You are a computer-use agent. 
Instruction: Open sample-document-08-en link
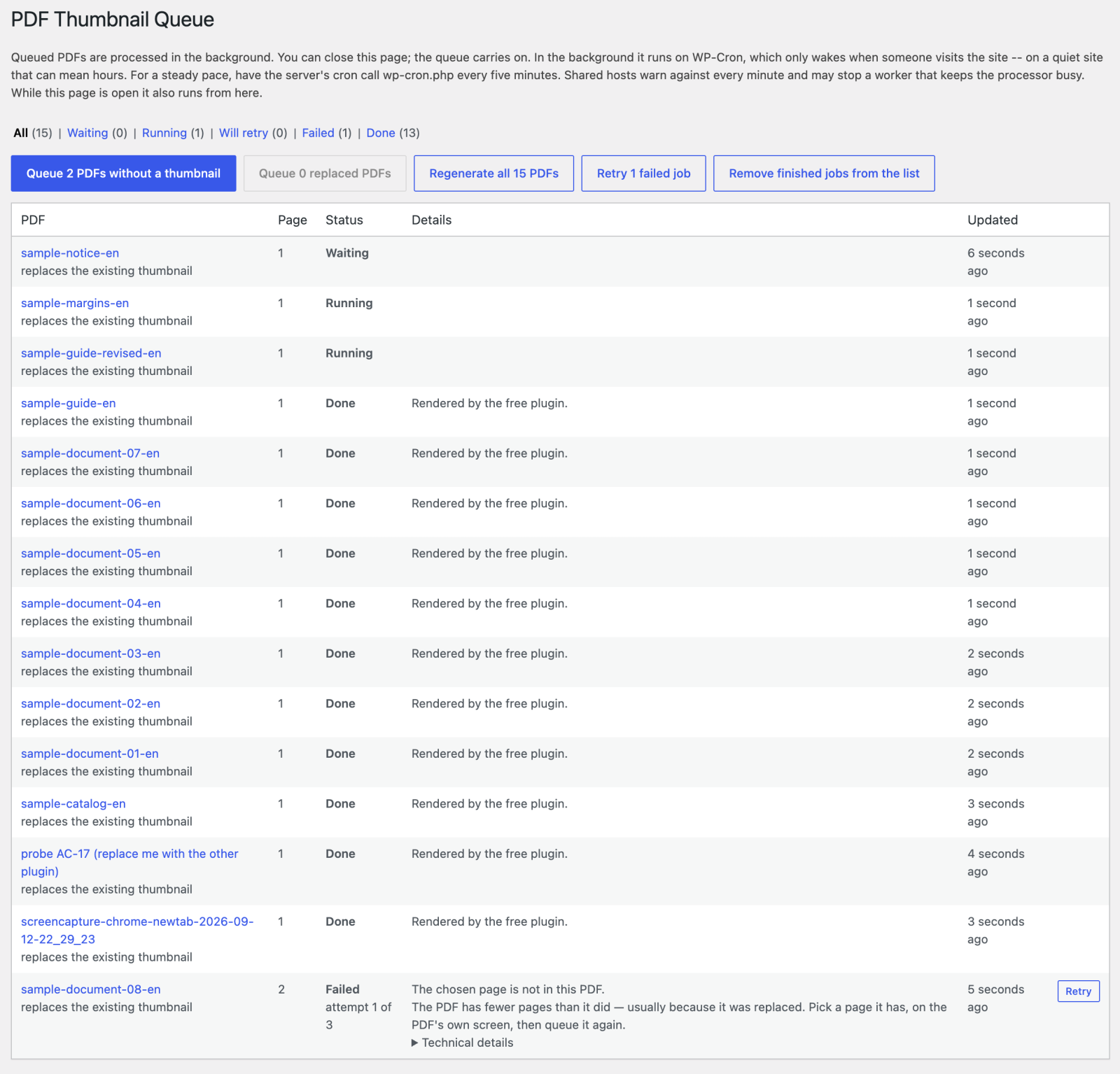point(91,989)
